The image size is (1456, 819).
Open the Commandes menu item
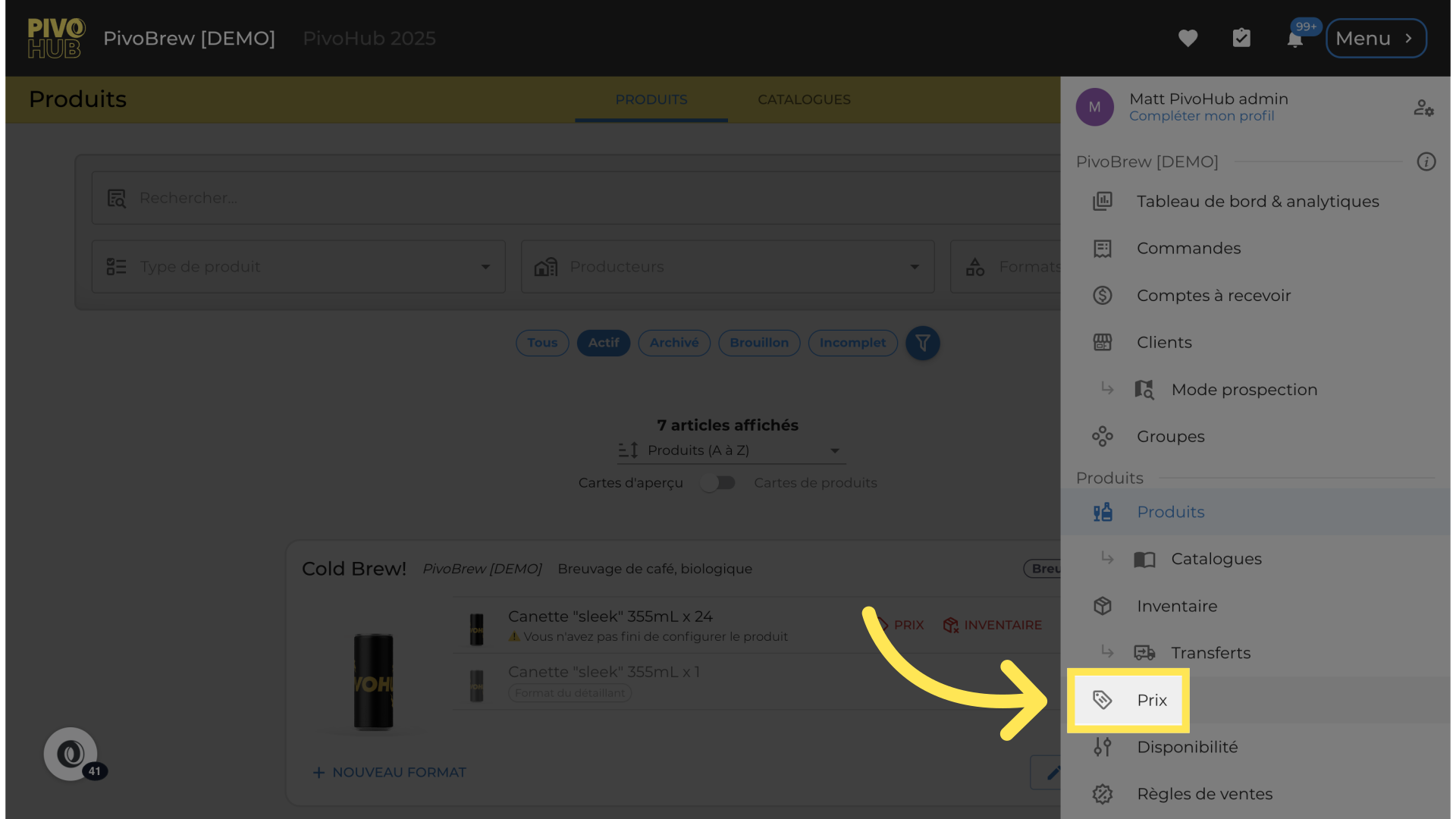tap(1255, 248)
